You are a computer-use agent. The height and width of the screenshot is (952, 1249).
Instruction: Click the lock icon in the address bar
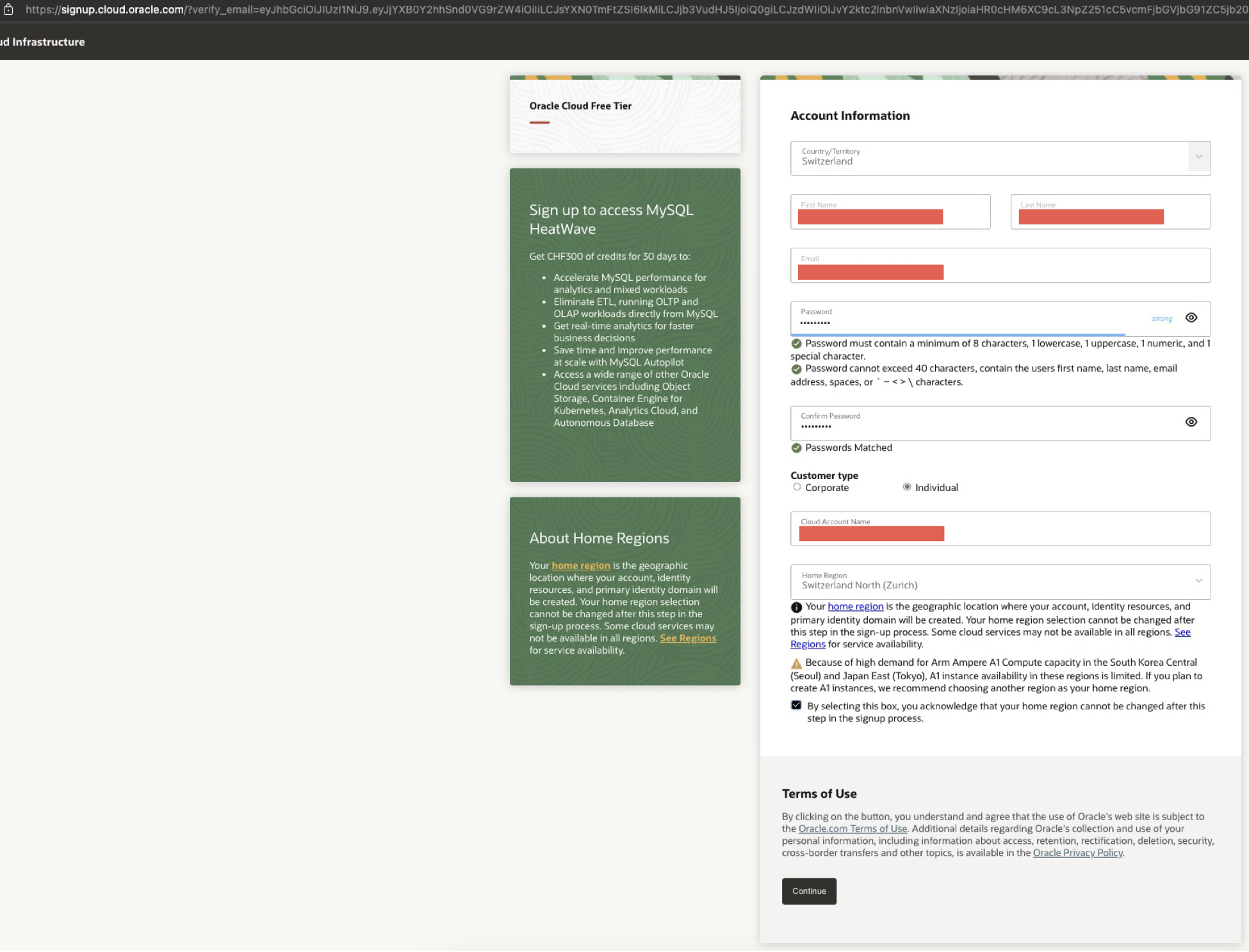[8, 10]
